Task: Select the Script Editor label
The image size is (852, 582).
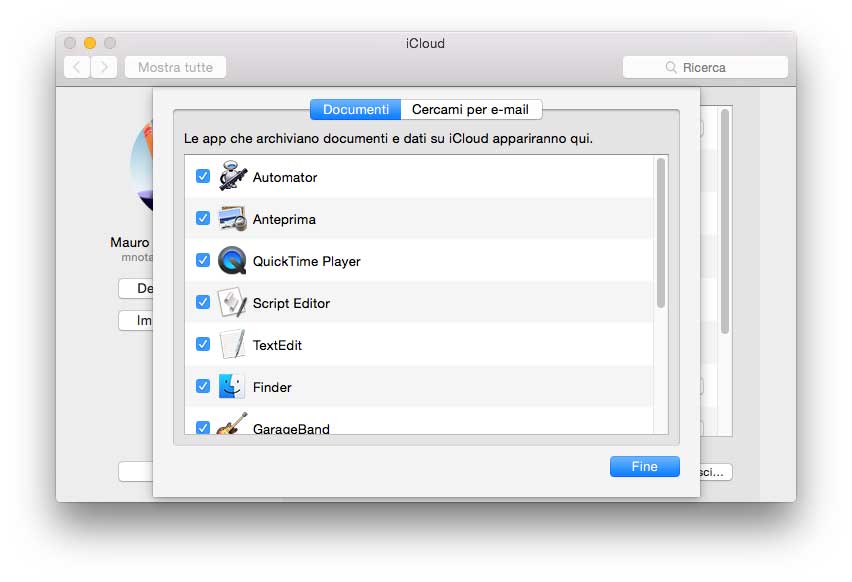Action: (291, 303)
